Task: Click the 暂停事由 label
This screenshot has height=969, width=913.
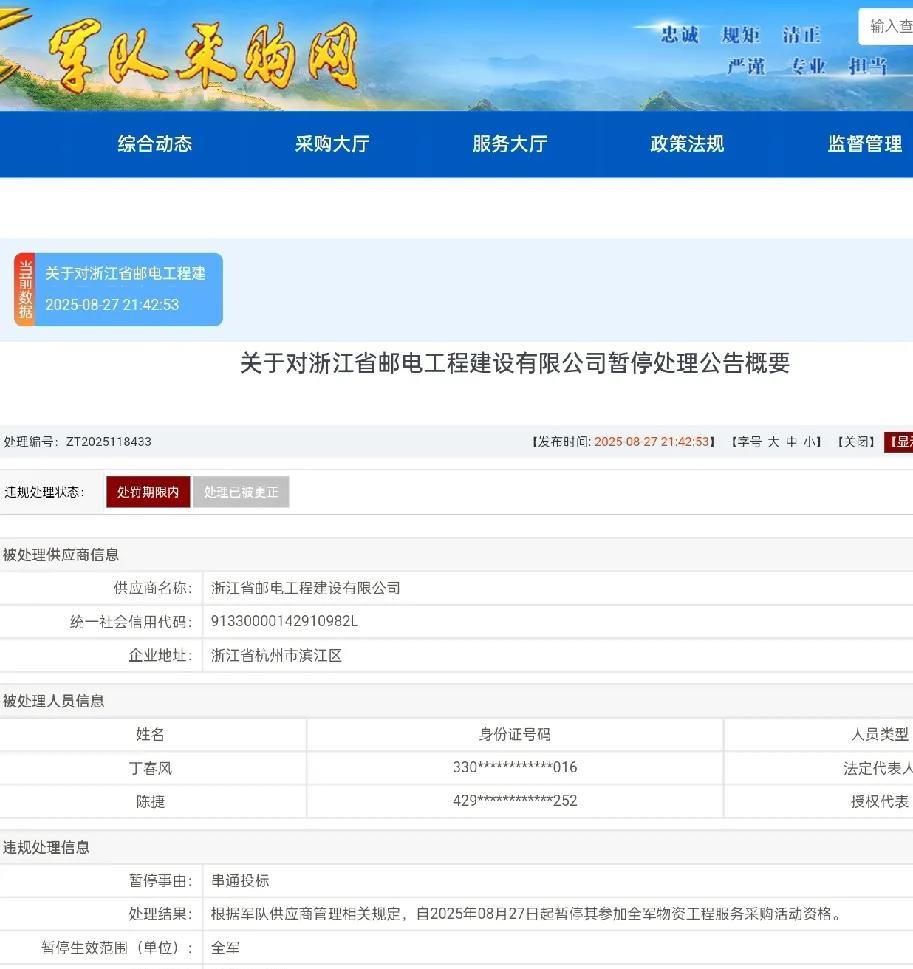Action: click(x=160, y=881)
